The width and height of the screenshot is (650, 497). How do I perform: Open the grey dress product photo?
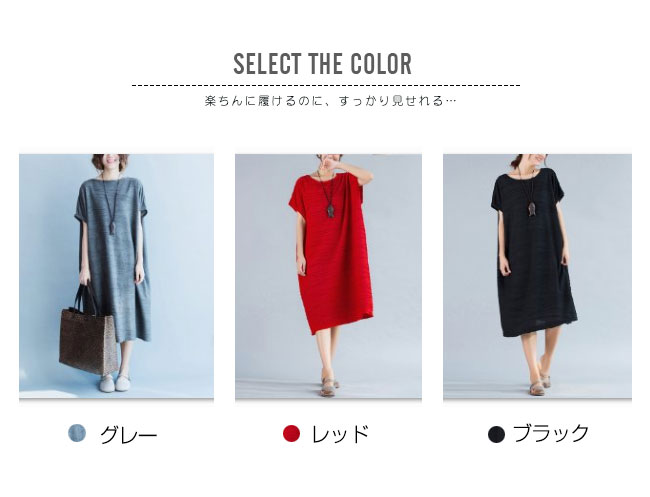coord(116,276)
